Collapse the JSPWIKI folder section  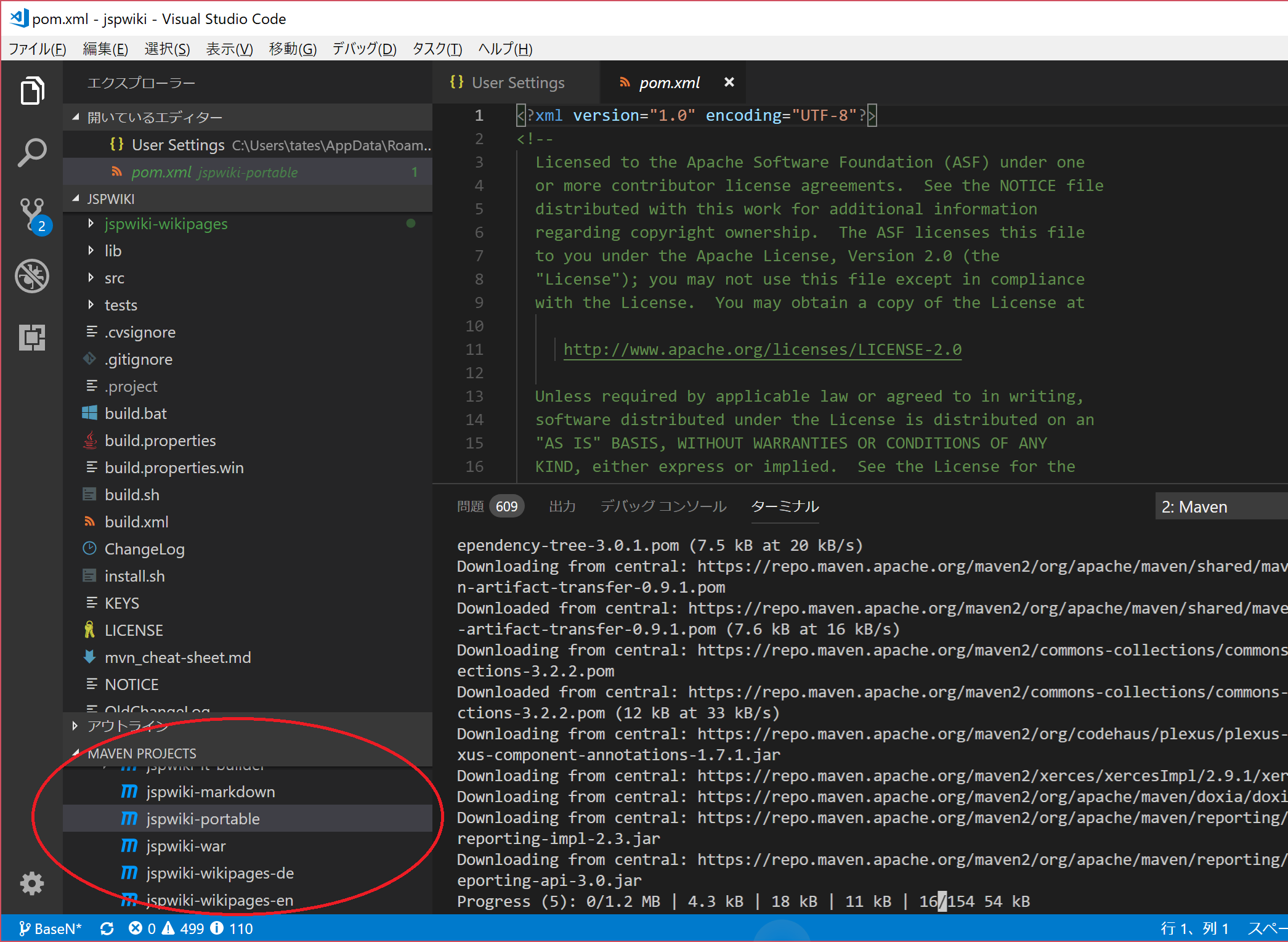point(248,198)
